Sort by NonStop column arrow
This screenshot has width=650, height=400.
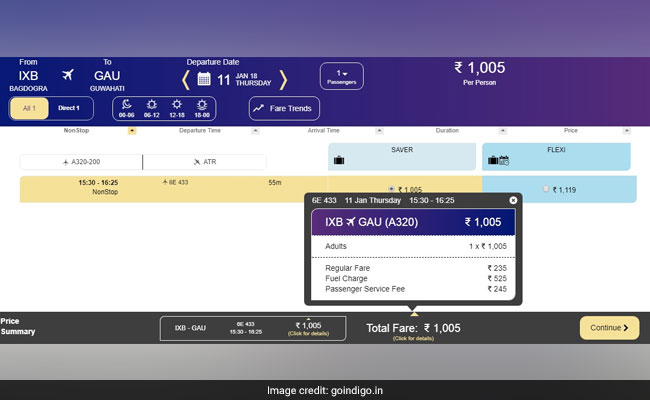(x=132, y=131)
